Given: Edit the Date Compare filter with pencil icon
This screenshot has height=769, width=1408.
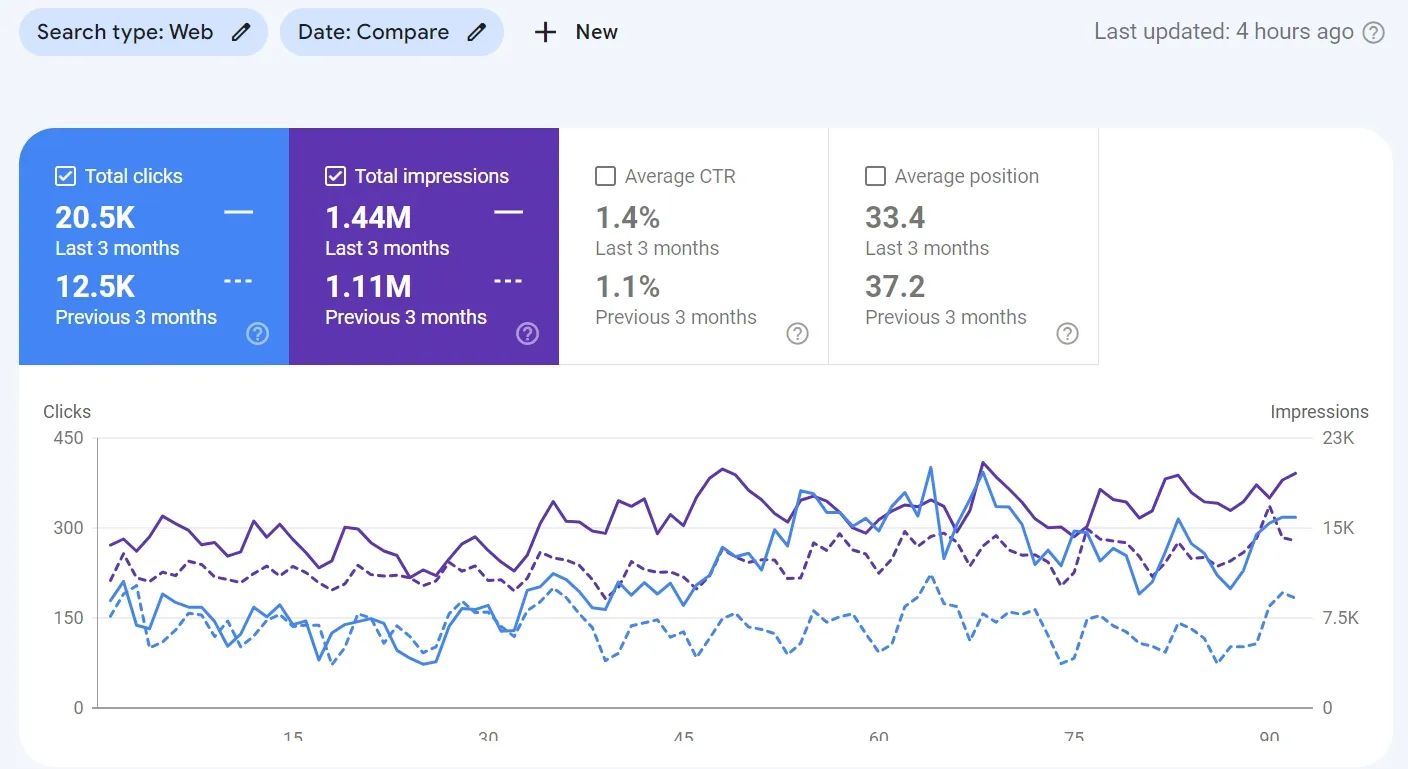Looking at the screenshot, I should [x=476, y=31].
